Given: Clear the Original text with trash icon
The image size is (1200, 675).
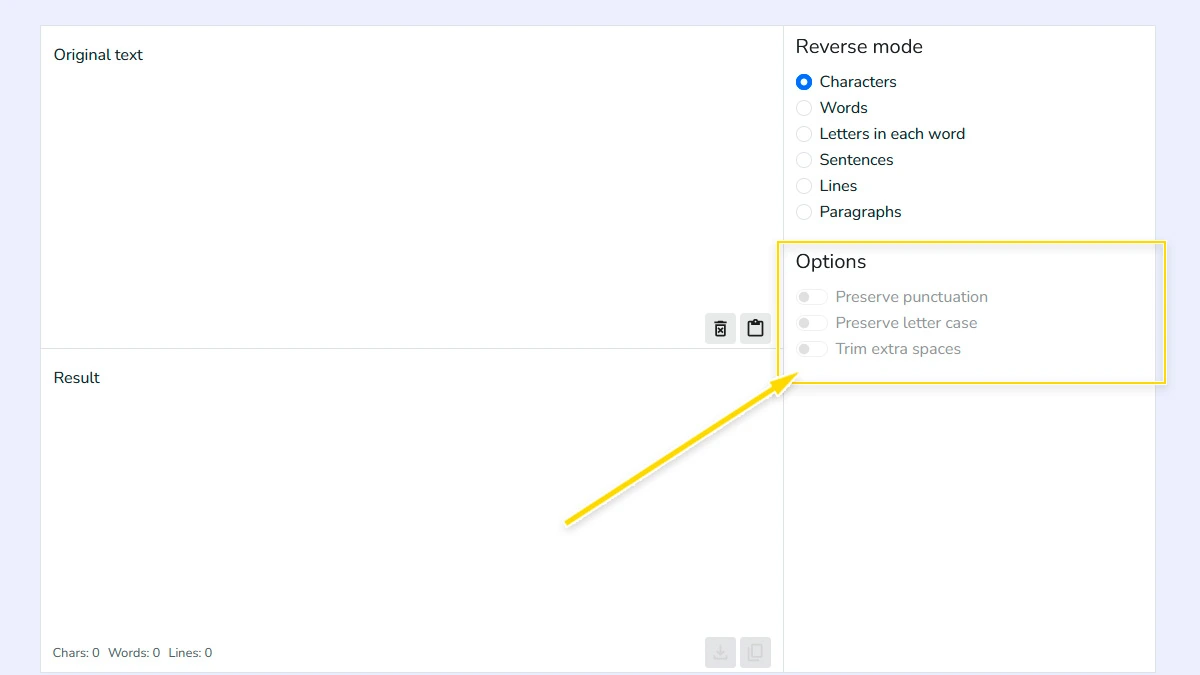Looking at the screenshot, I should pyautogui.click(x=720, y=328).
